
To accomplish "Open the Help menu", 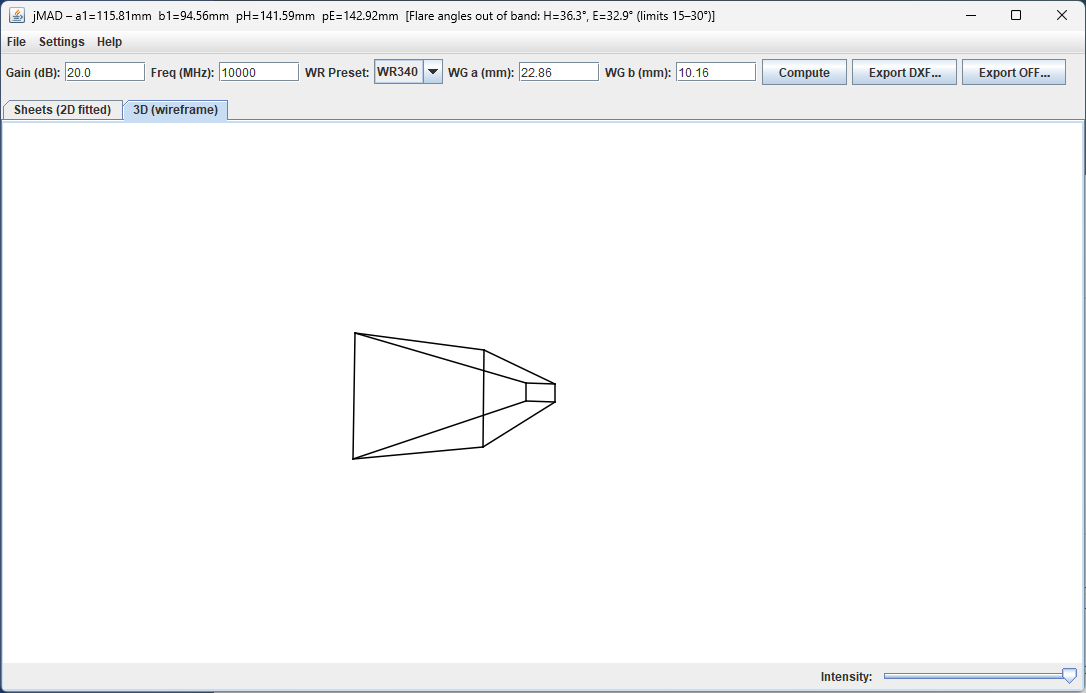I will 109,42.
